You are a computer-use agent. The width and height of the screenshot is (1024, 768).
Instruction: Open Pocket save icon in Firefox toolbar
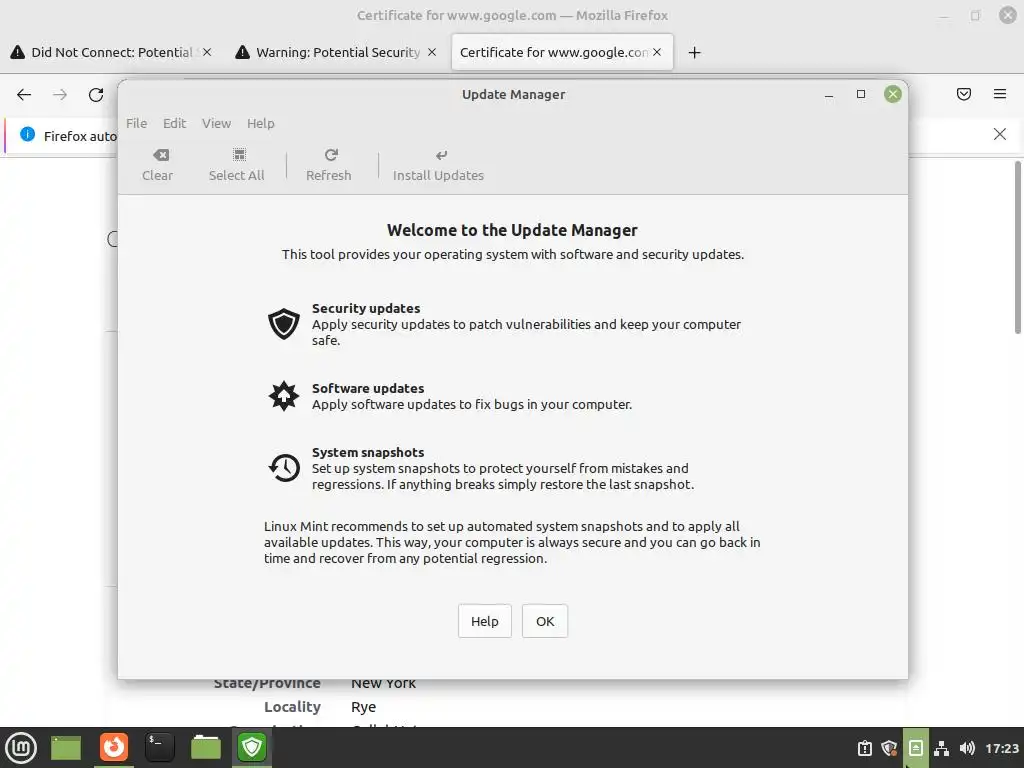coord(964,94)
